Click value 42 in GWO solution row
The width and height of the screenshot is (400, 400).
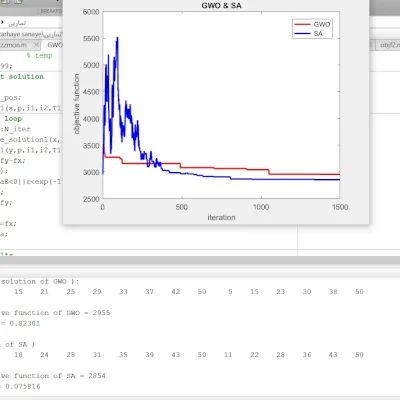point(176,292)
